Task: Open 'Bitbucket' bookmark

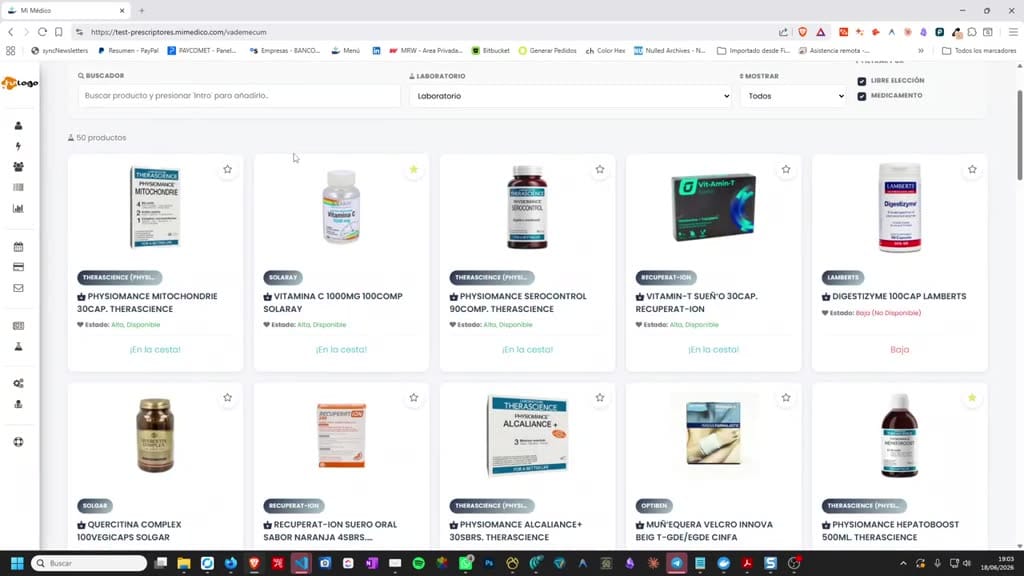Action: 490,50
